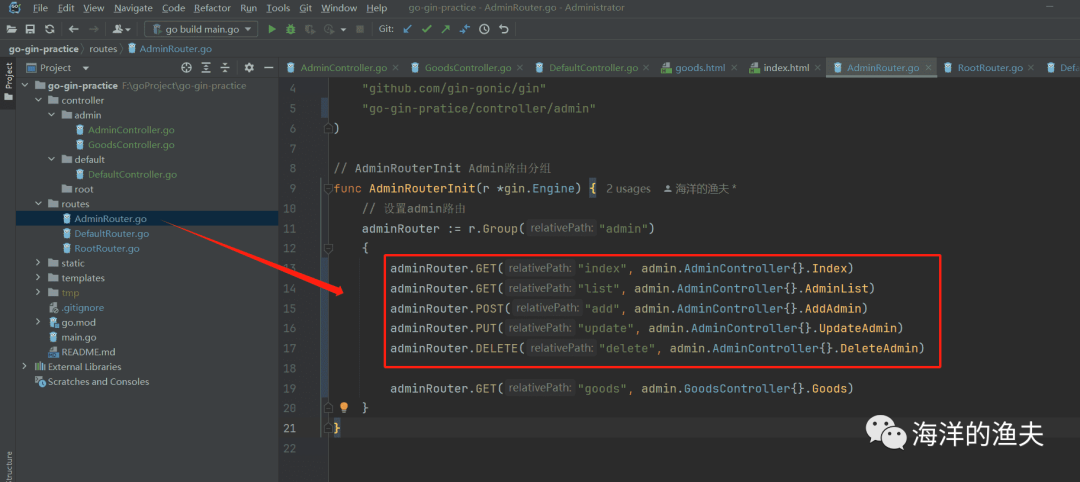Click the Run with Coverage icon
This screenshot has height=482, width=1080.
point(310,29)
